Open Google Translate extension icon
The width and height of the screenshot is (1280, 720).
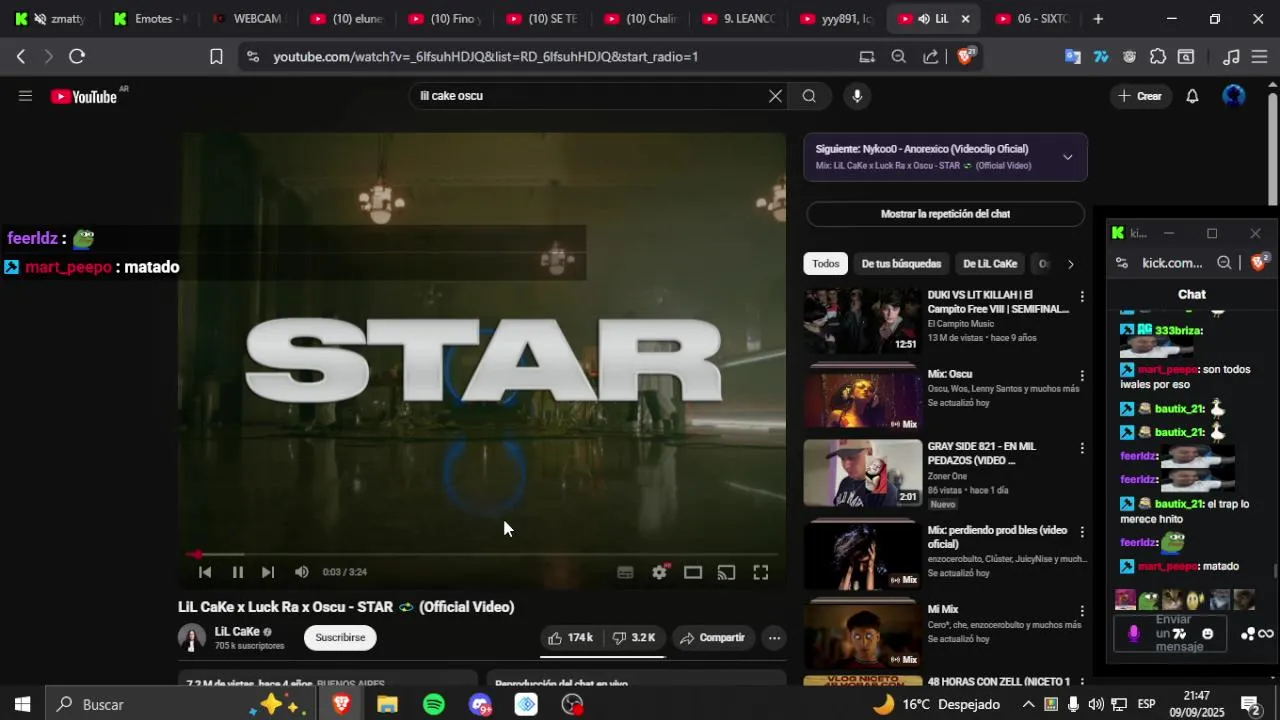pyautogui.click(x=1072, y=57)
